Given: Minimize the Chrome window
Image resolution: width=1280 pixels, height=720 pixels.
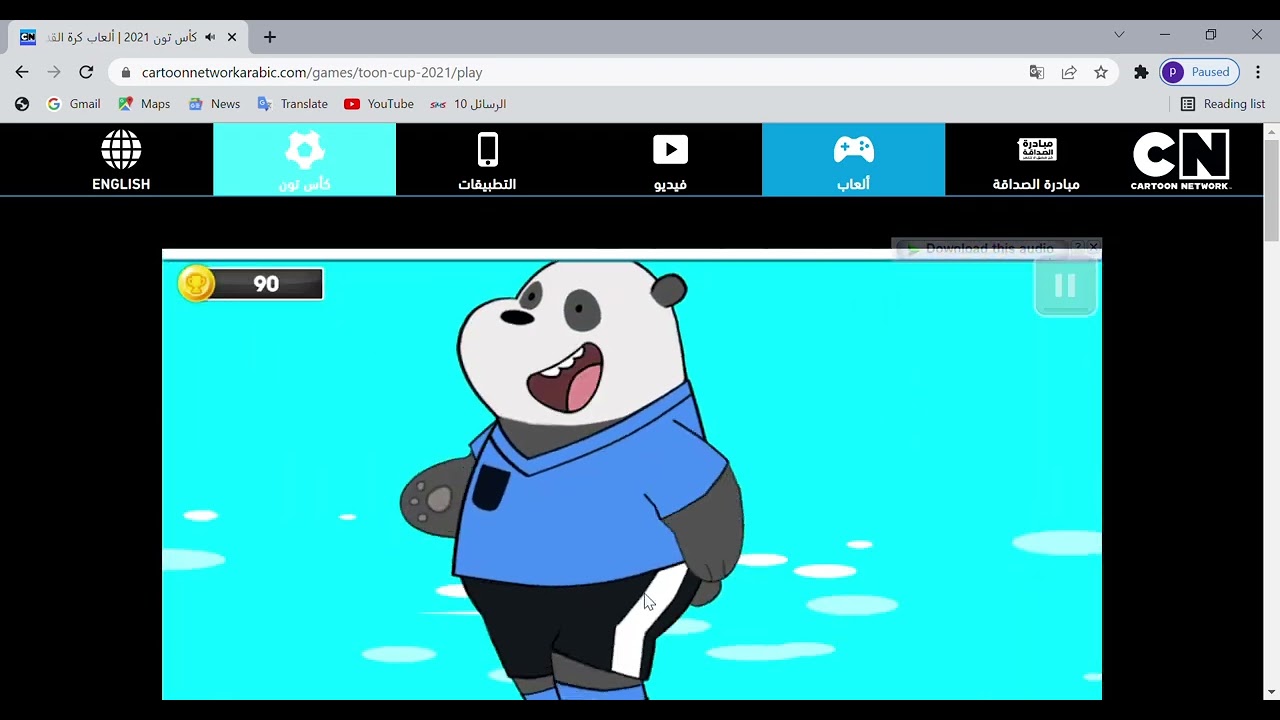Looking at the screenshot, I should click(x=1165, y=35).
